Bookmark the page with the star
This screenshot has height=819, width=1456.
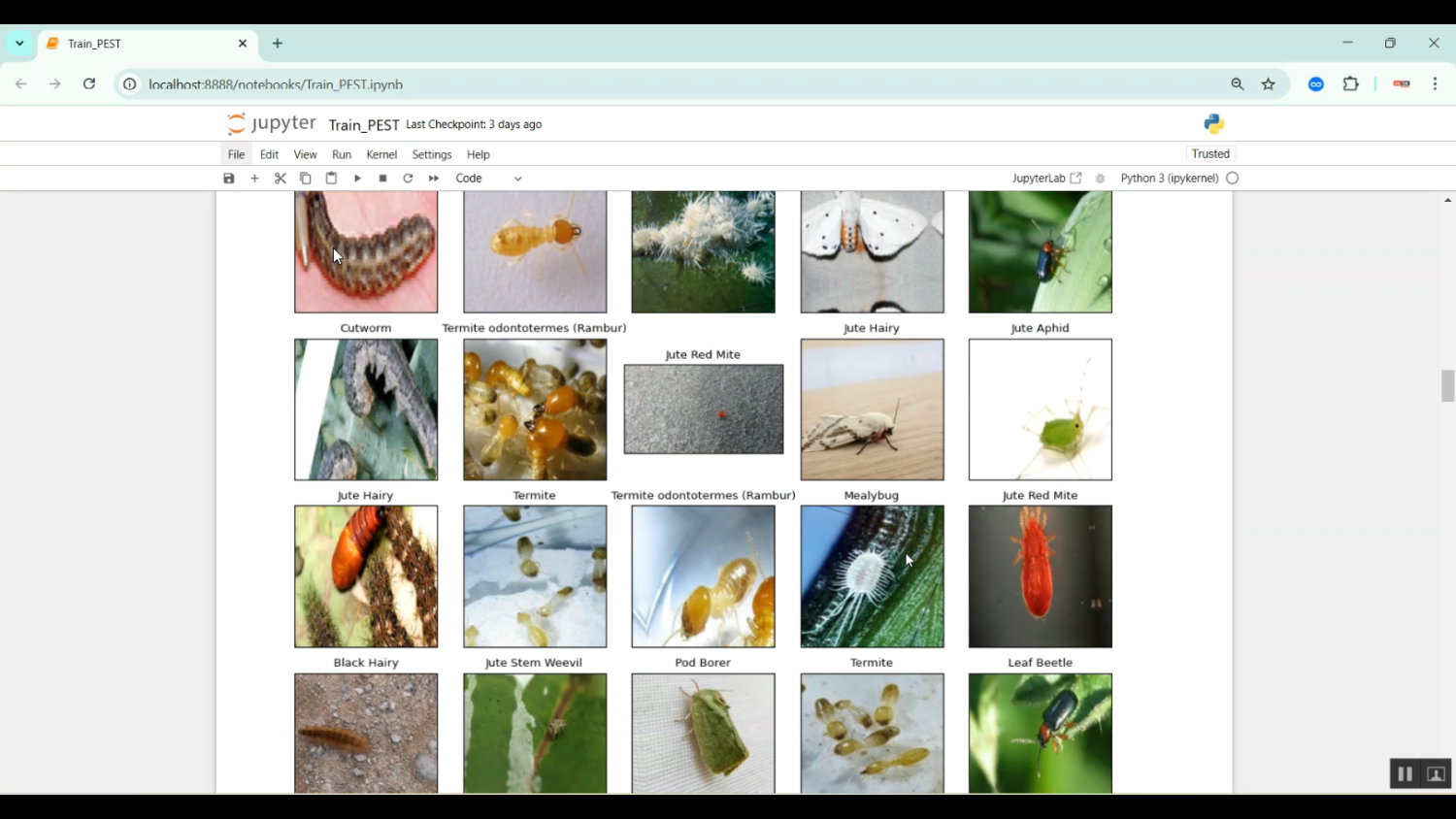pos(1269,84)
